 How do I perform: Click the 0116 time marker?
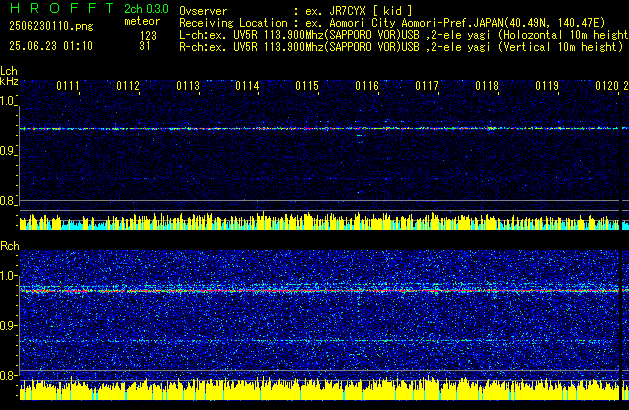(x=367, y=86)
